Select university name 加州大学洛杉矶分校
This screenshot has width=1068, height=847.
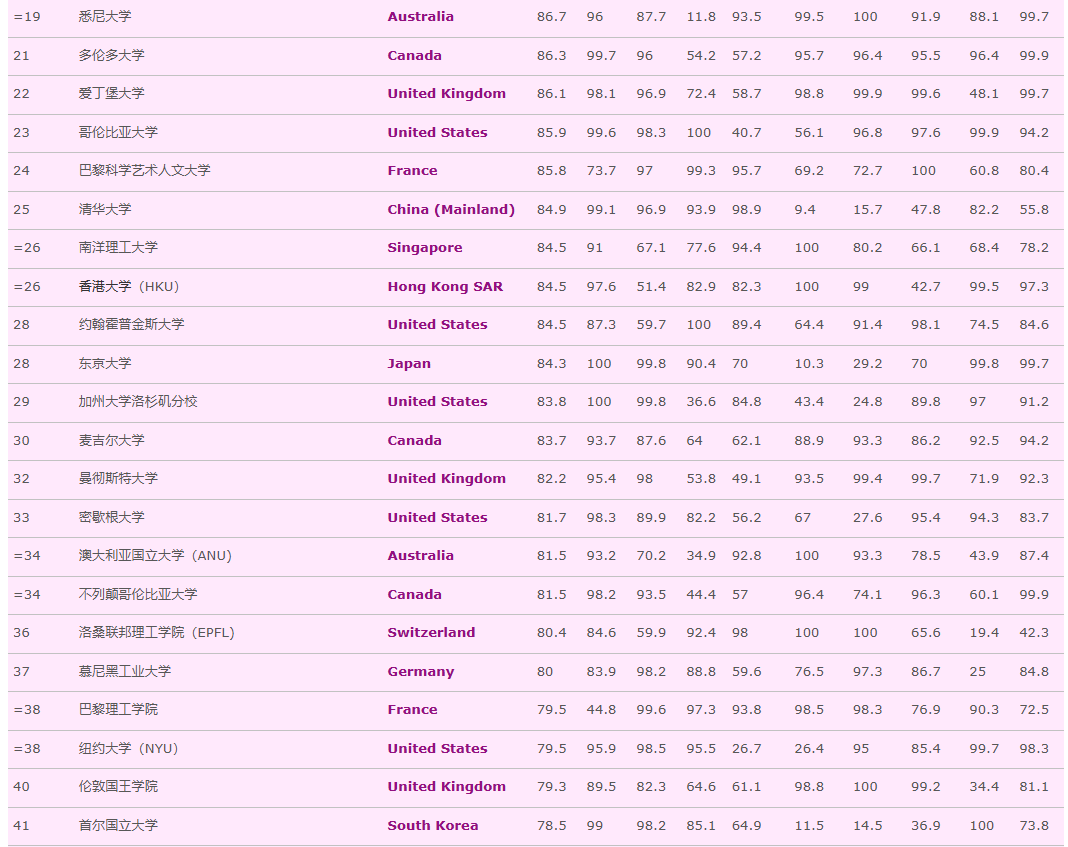(x=138, y=402)
